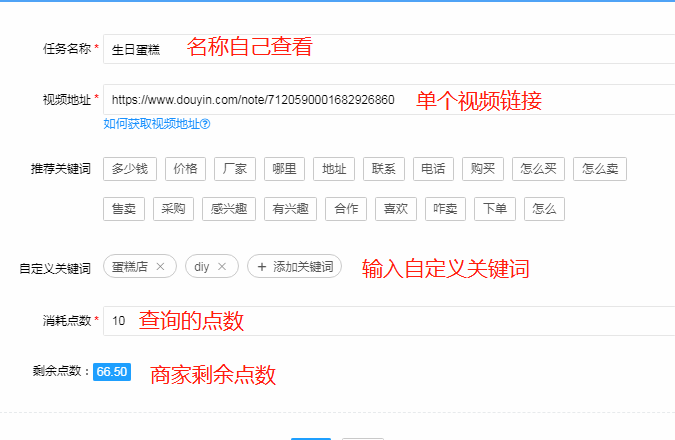
Task: Choose the 下单 keyword tag
Action: pyautogui.click(x=495, y=209)
